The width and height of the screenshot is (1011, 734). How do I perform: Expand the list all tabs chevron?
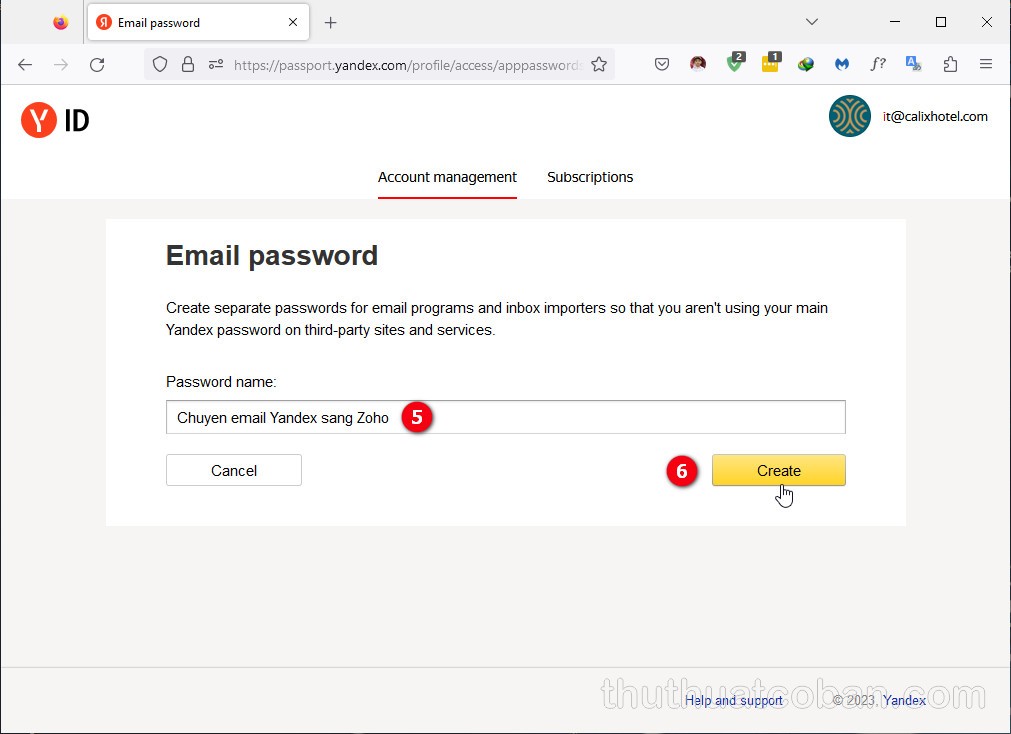pos(812,22)
